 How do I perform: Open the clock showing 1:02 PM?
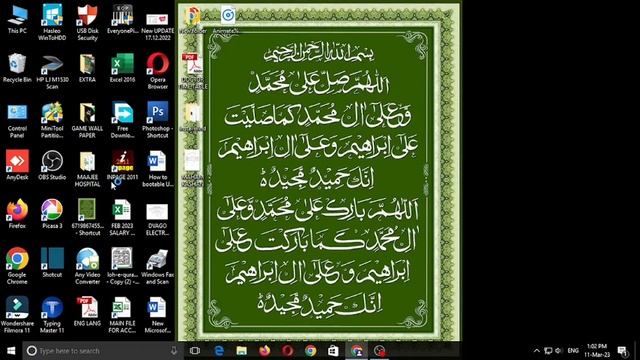(x=597, y=351)
